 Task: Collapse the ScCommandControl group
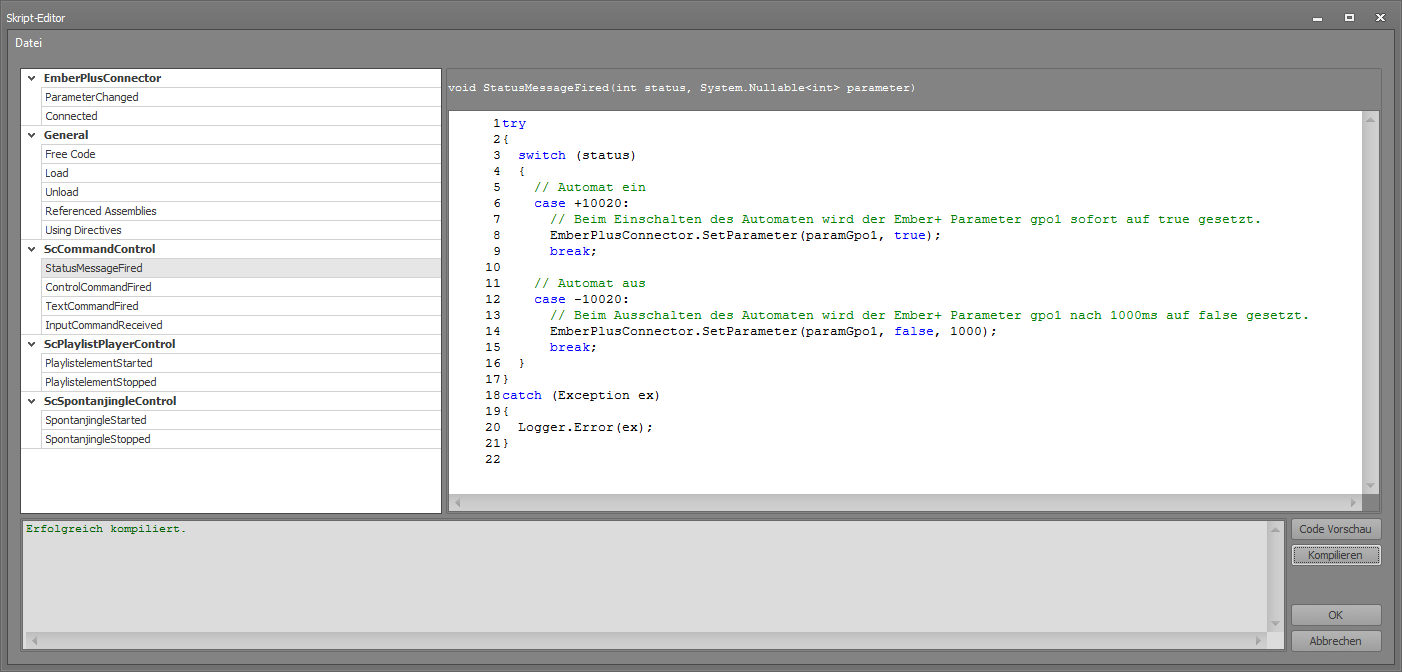(30, 249)
